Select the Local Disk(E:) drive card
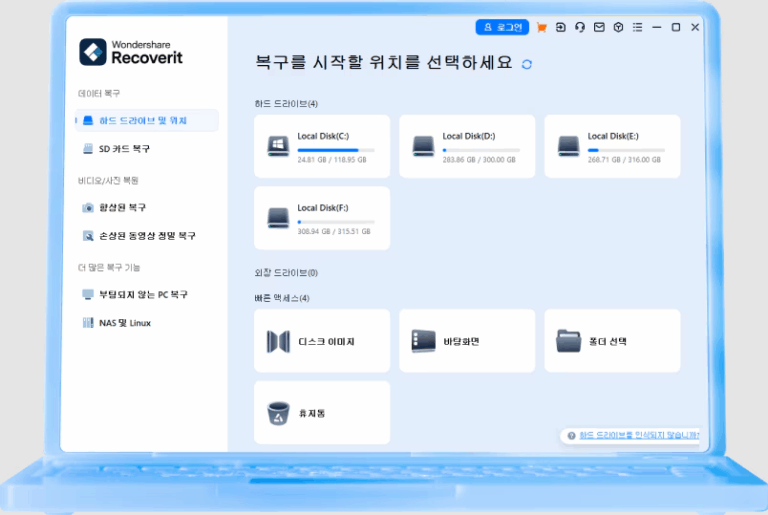The image size is (768, 515). click(x=612, y=147)
